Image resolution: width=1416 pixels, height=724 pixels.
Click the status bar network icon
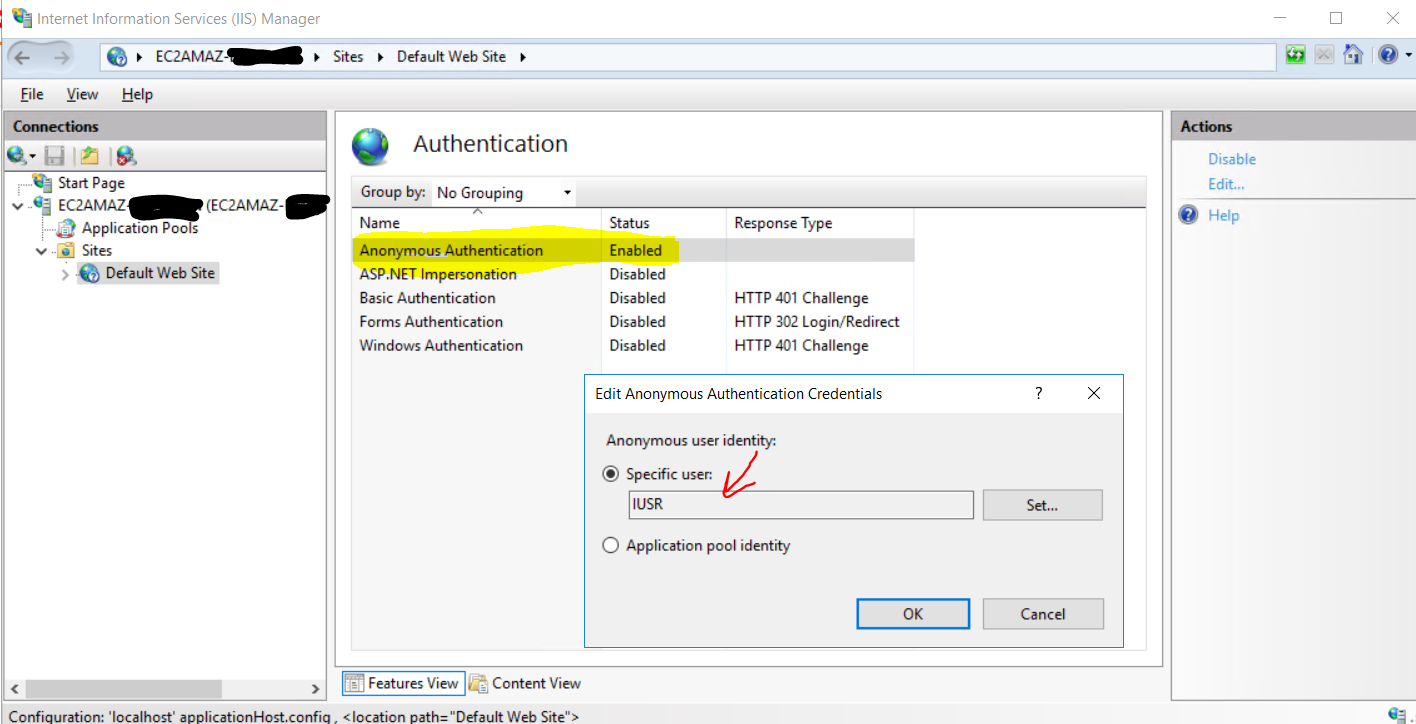coord(1398,714)
